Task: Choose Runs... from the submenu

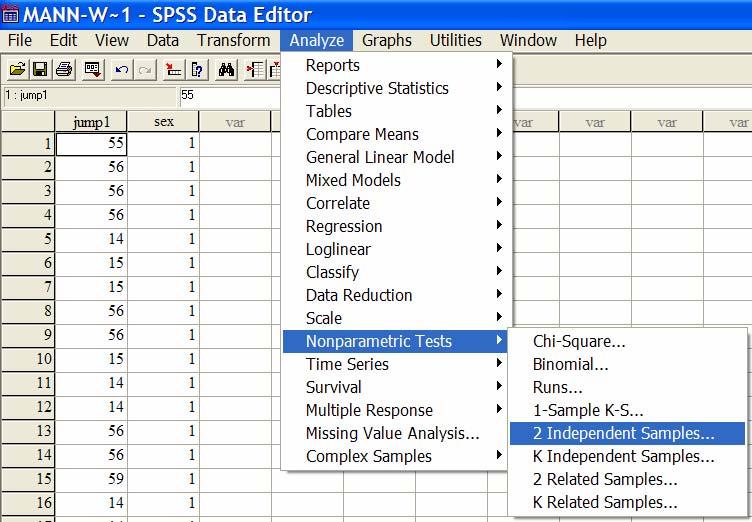Action: pos(627,387)
